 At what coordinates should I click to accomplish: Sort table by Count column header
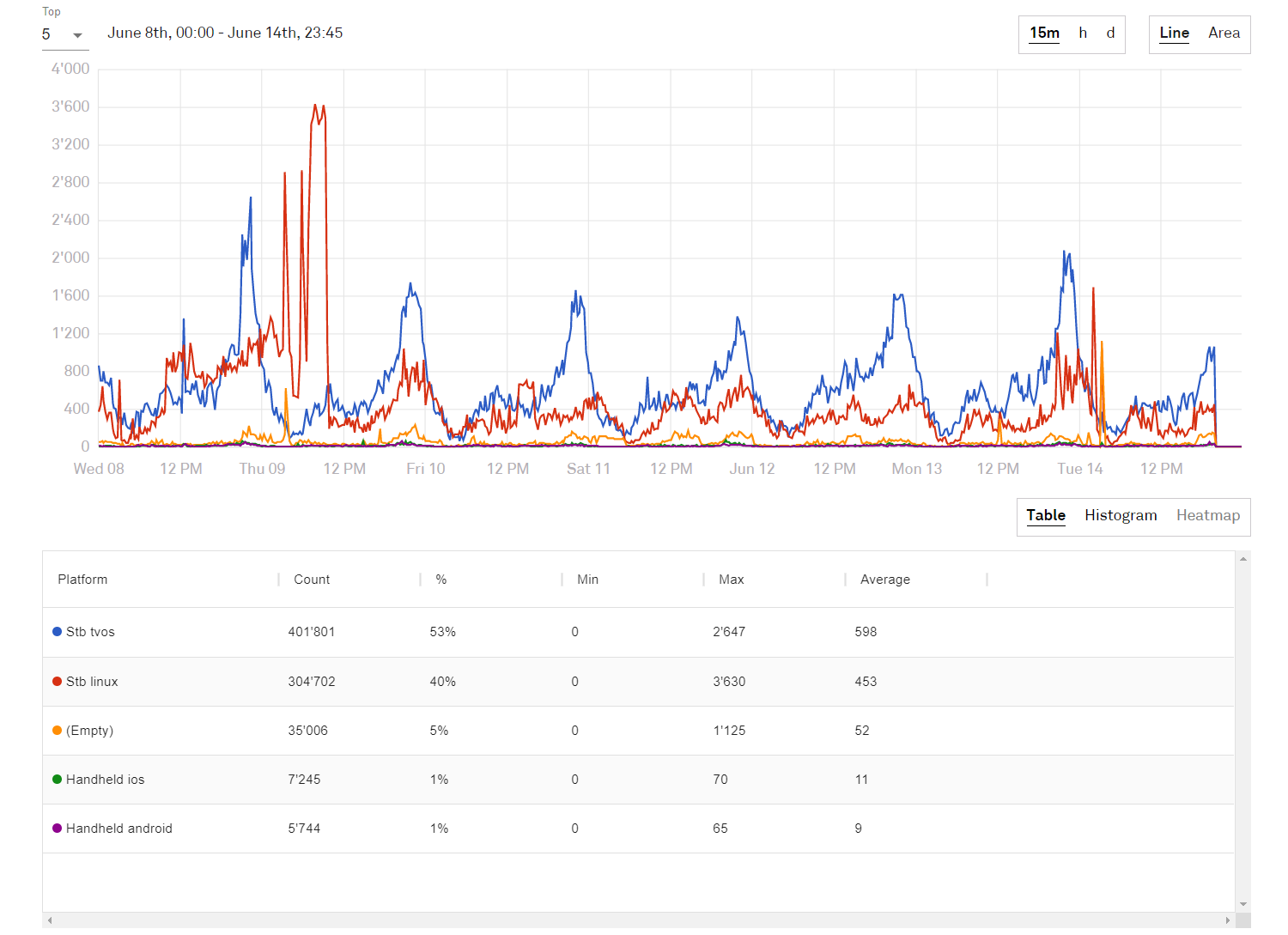pos(312,580)
